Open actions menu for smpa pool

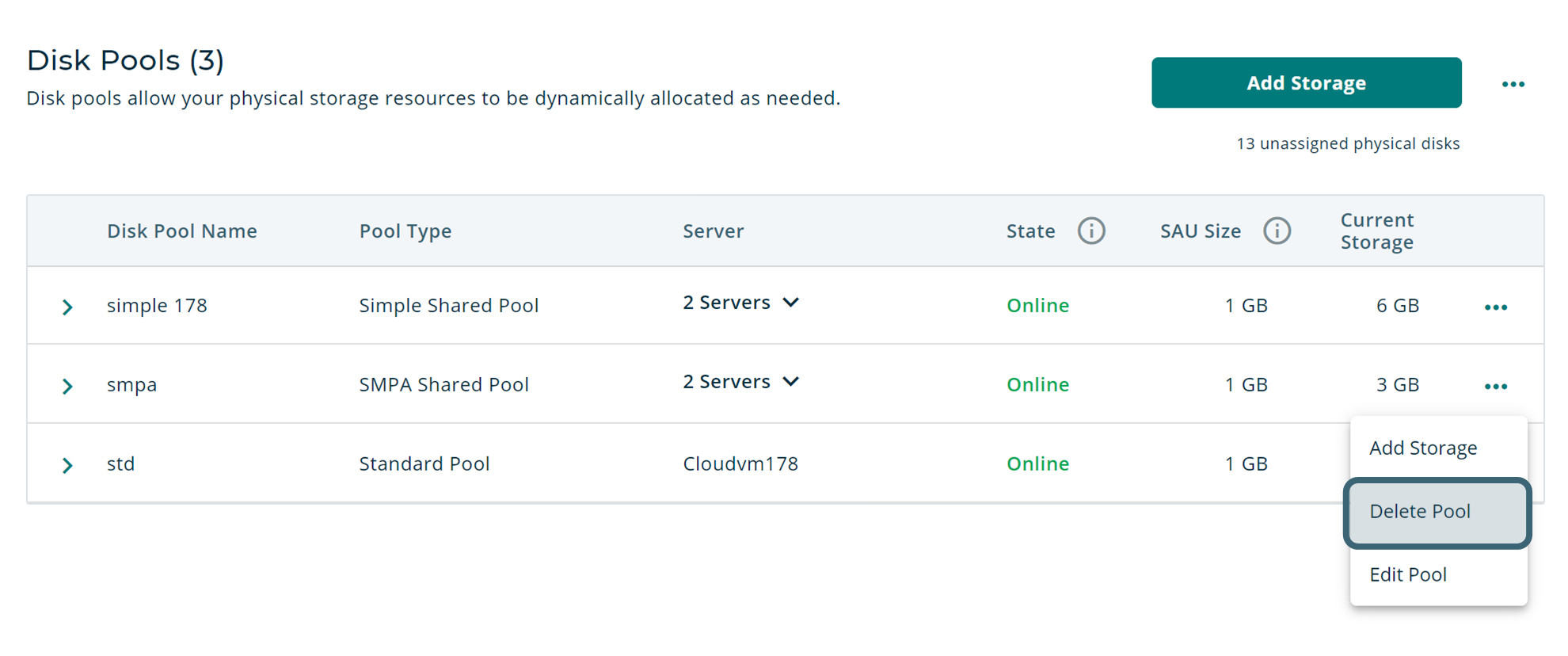1495,387
